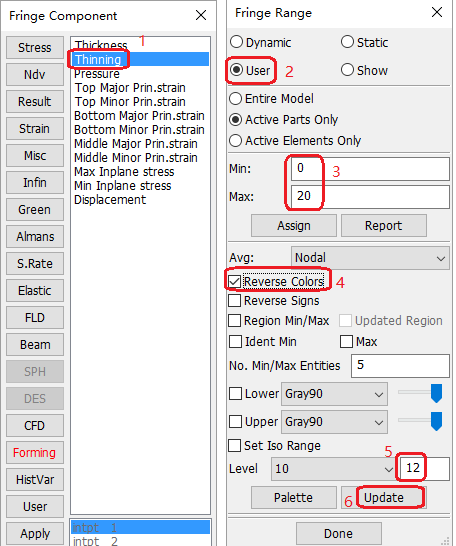Open the Upper Gray90 color dropdown
Viewport: 456px width, 546px height.
(x=334, y=422)
